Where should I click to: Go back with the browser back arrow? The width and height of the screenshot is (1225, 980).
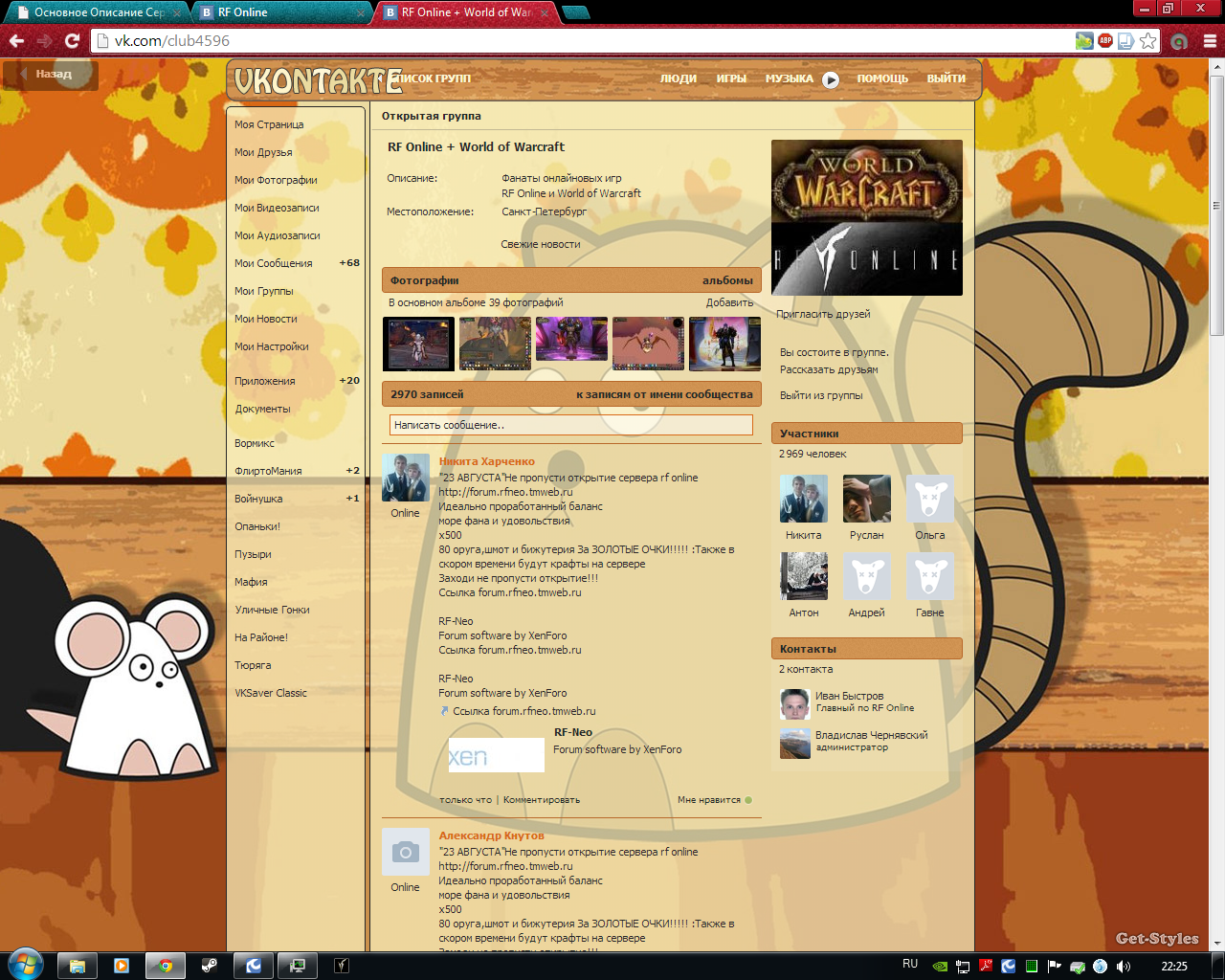[x=16, y=40]
